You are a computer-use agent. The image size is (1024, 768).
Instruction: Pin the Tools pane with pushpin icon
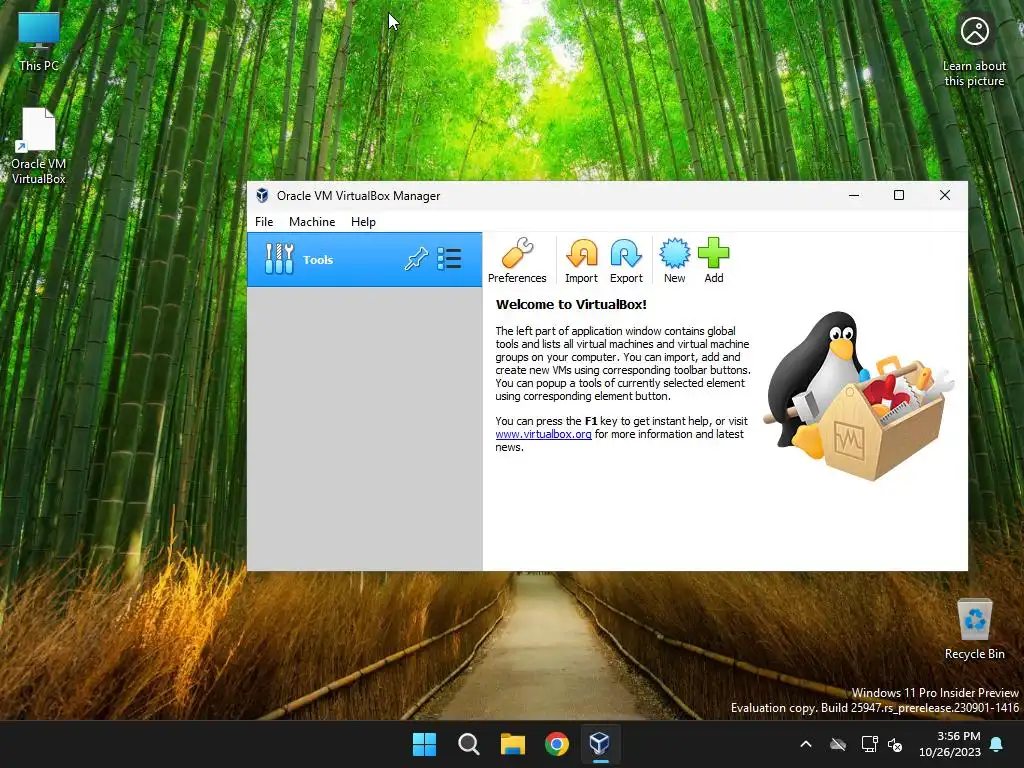(416, 259)
